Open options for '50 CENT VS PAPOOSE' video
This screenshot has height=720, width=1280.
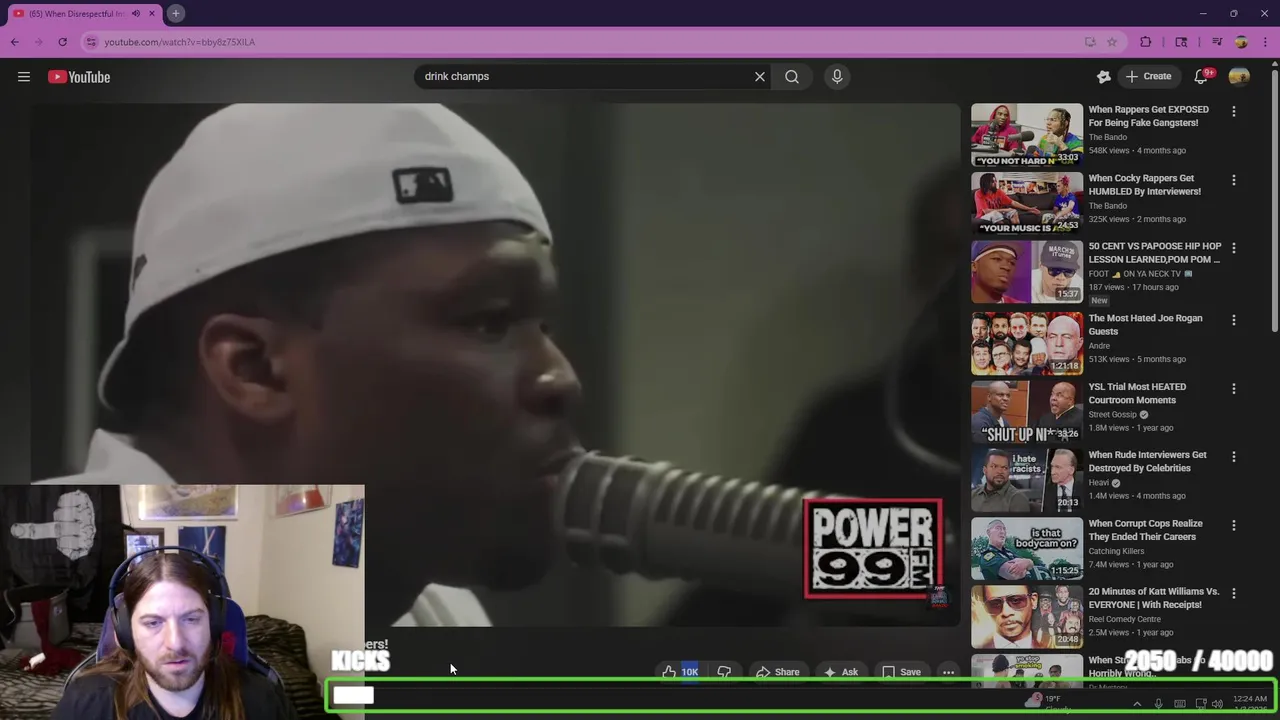coord(1233,248)
